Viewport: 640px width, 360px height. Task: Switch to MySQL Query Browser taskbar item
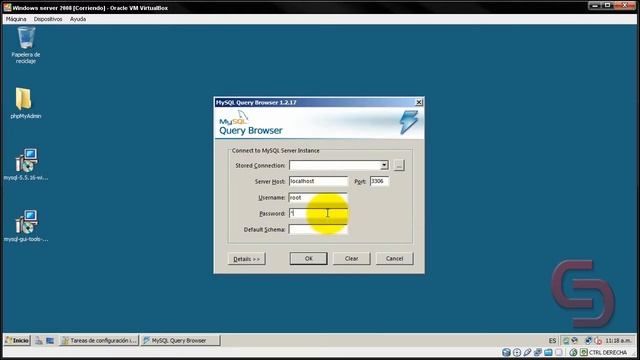[x=180, y=340]
